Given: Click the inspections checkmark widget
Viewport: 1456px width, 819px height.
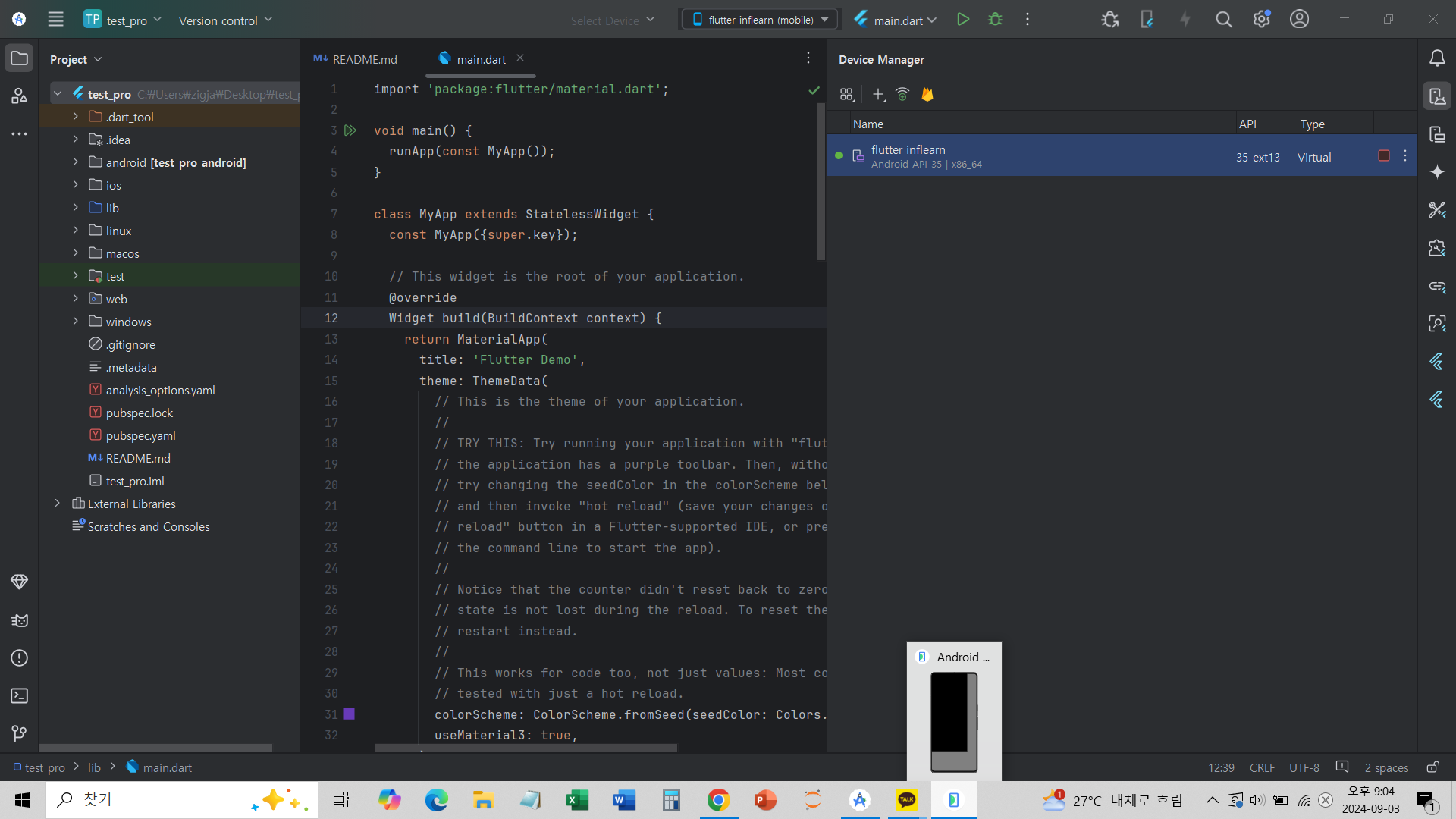Looking at the screenshot, I should pos(814,90).
